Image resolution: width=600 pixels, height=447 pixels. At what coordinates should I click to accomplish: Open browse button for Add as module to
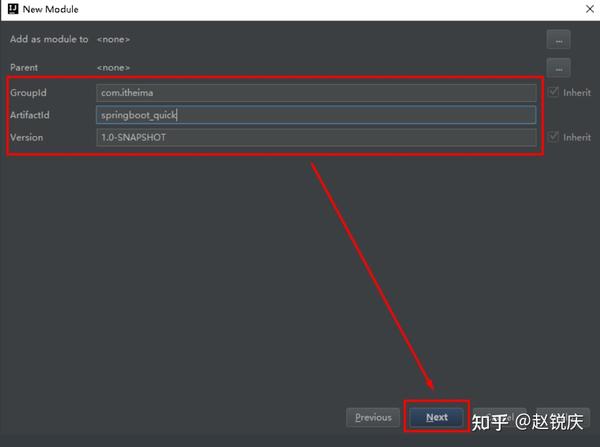[x=558, y=40]
